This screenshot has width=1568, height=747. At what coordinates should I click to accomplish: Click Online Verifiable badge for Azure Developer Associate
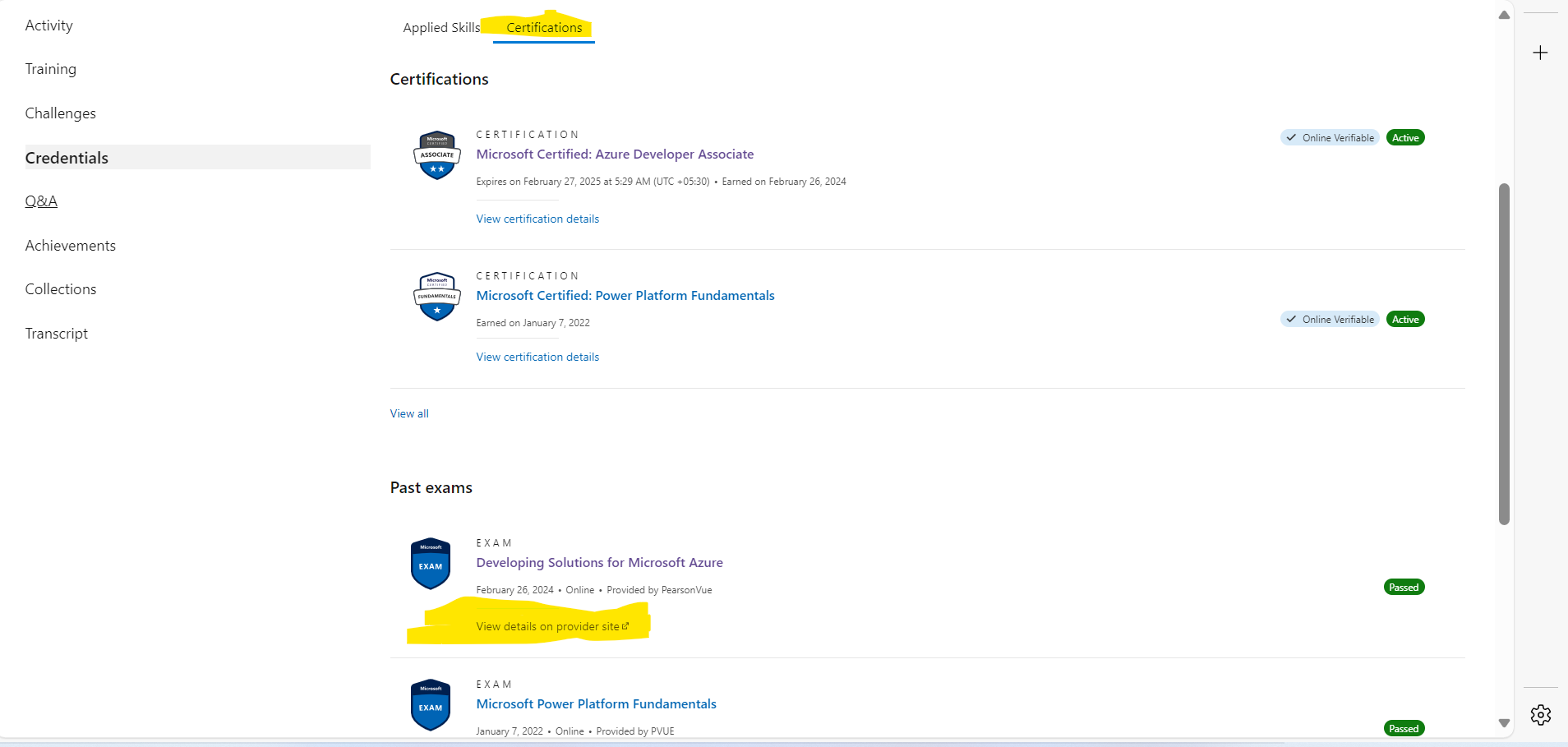(1330, 138)
